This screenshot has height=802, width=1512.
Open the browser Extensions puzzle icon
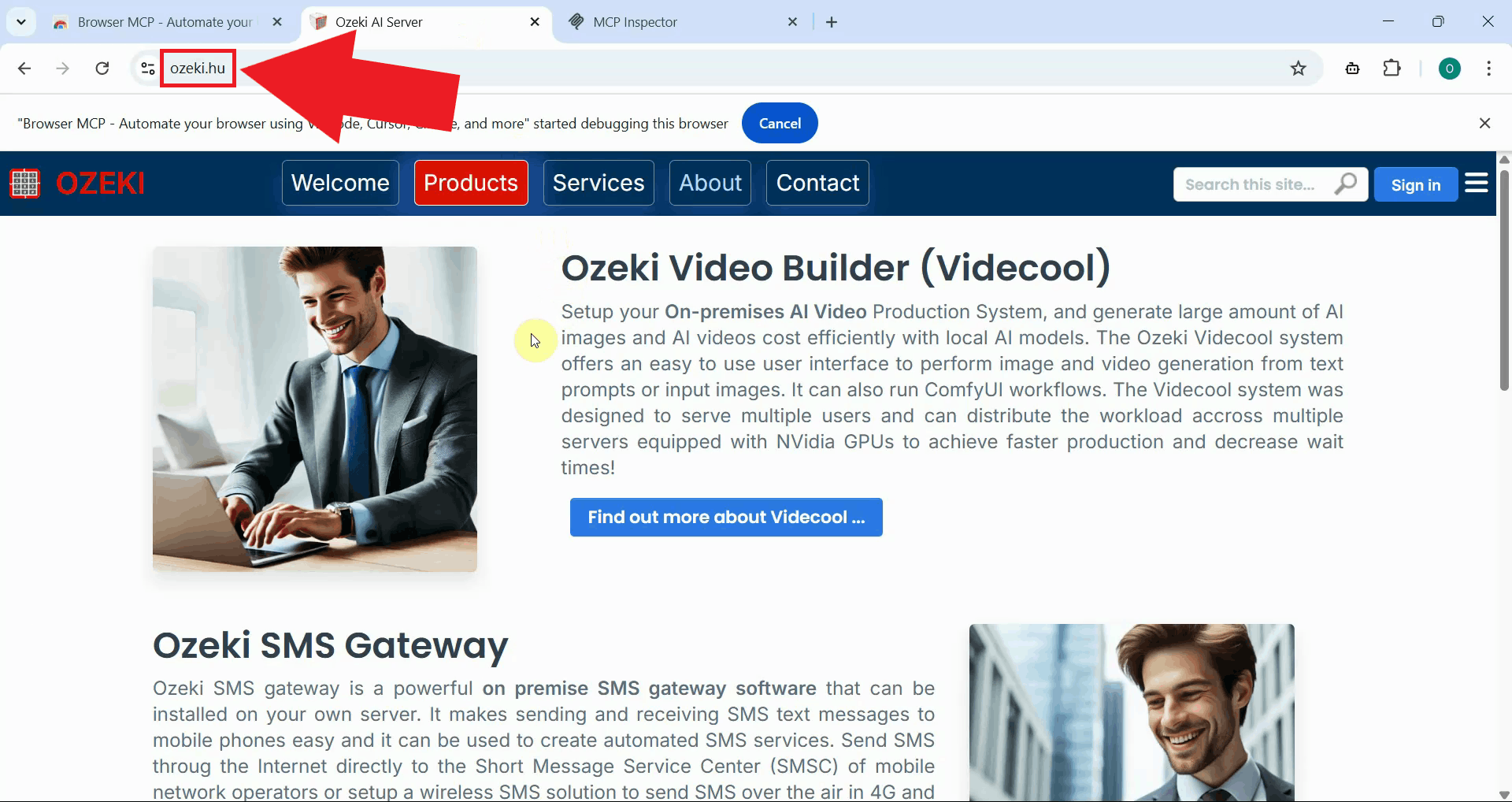pos(1392,69)
